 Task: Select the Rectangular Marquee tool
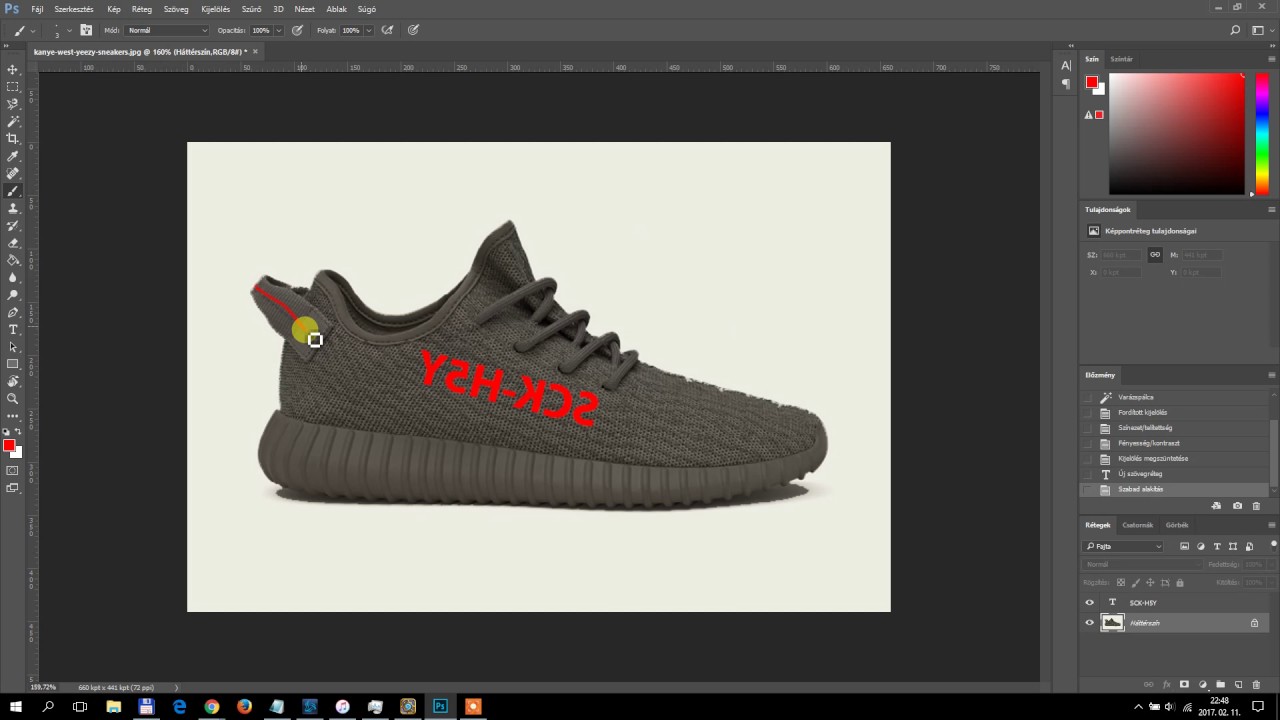[x=13, y=87]
